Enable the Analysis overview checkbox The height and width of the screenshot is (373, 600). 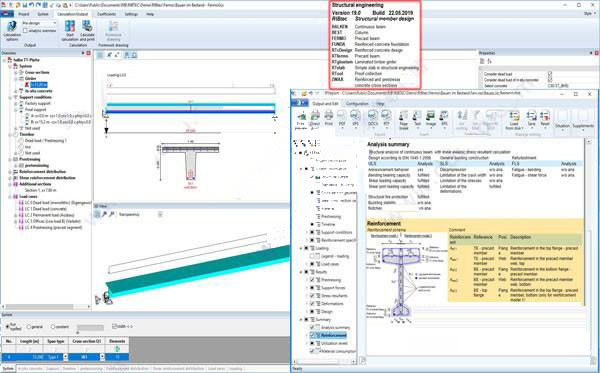(x=25, y=31)
